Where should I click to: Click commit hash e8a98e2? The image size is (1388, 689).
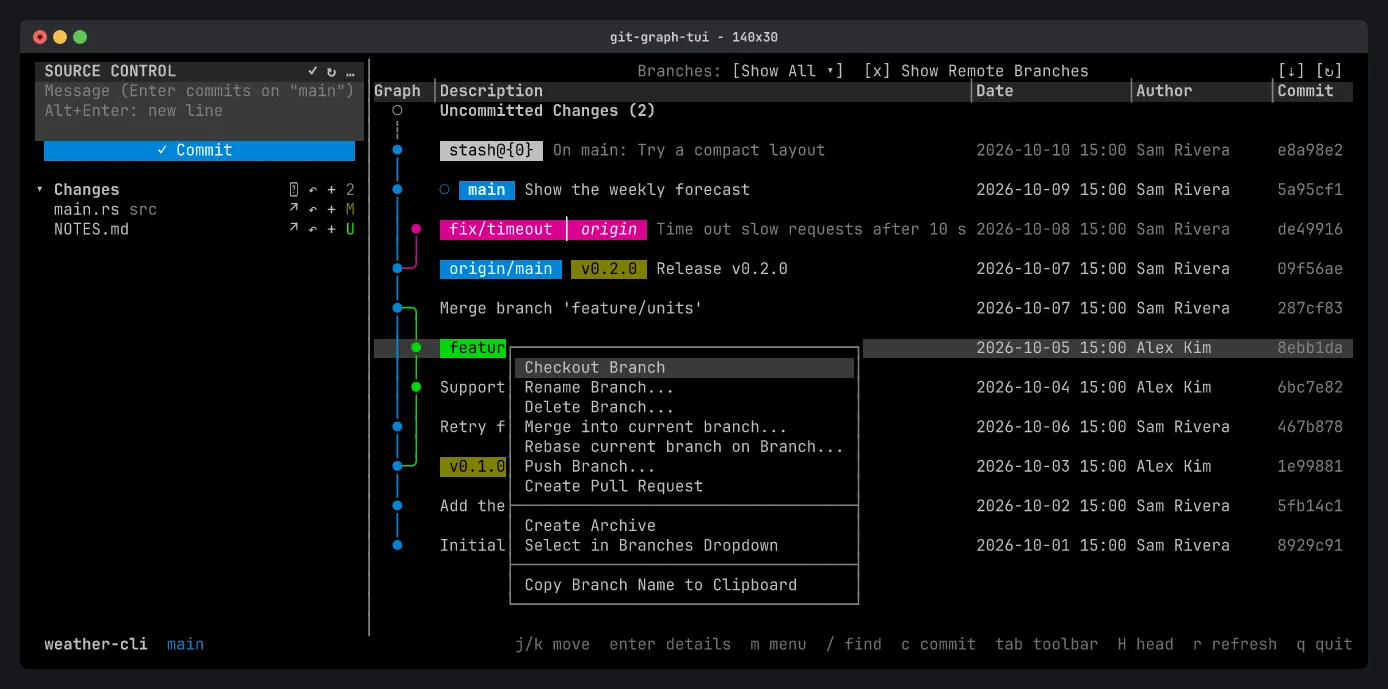pyautogui.click(x=1310, y=150)
